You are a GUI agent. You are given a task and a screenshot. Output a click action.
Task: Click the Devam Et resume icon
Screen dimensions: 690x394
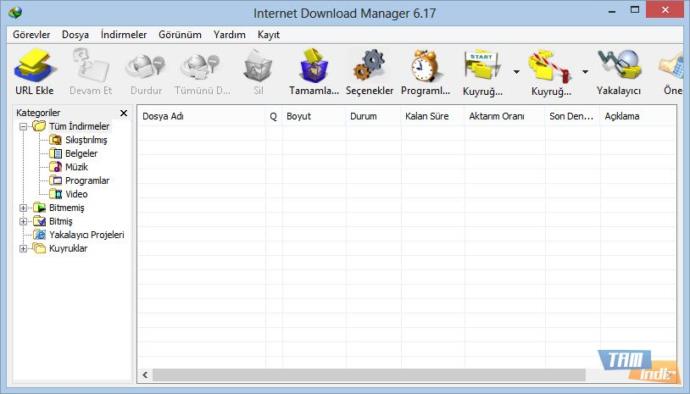91,66
